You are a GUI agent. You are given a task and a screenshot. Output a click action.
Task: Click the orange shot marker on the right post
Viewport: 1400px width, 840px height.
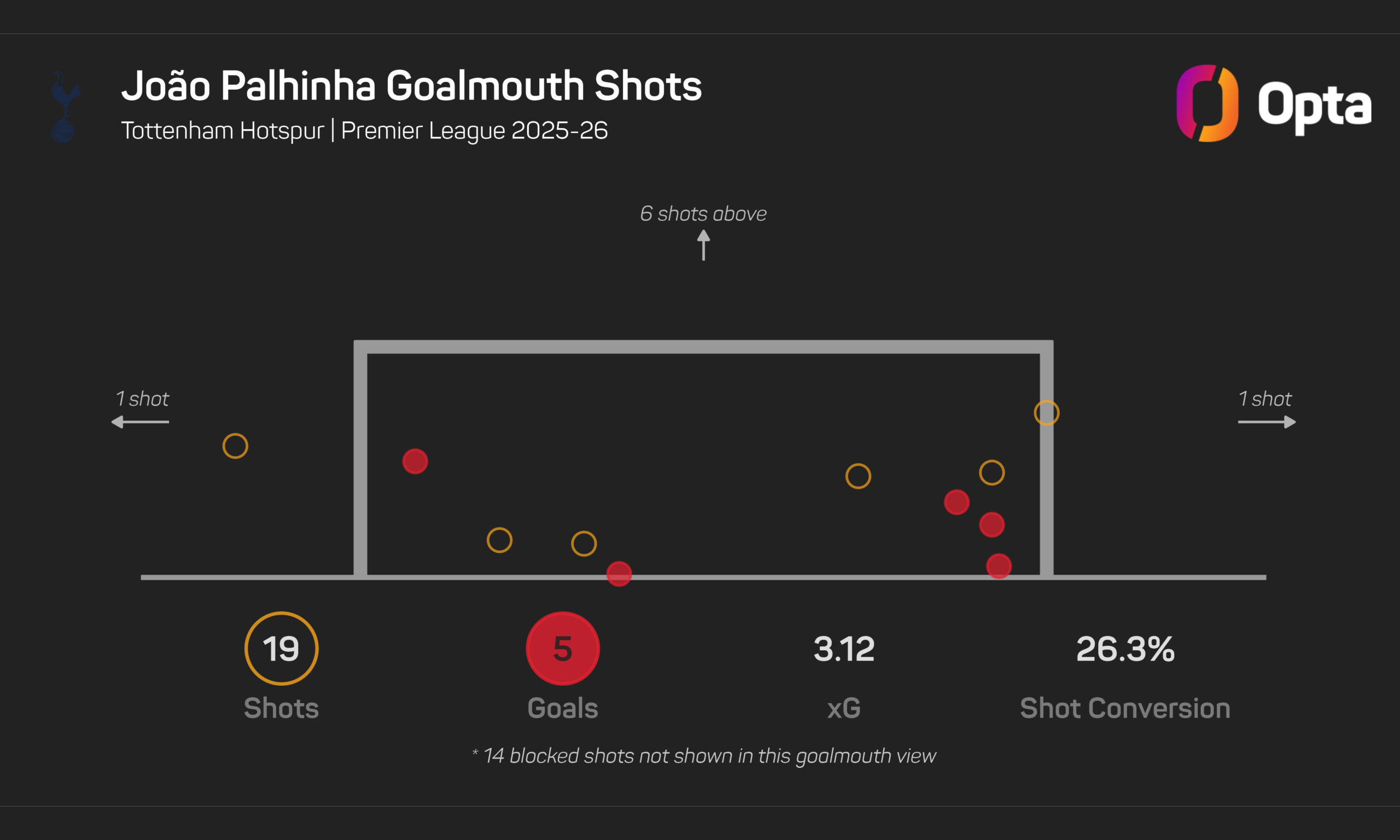1046,413
